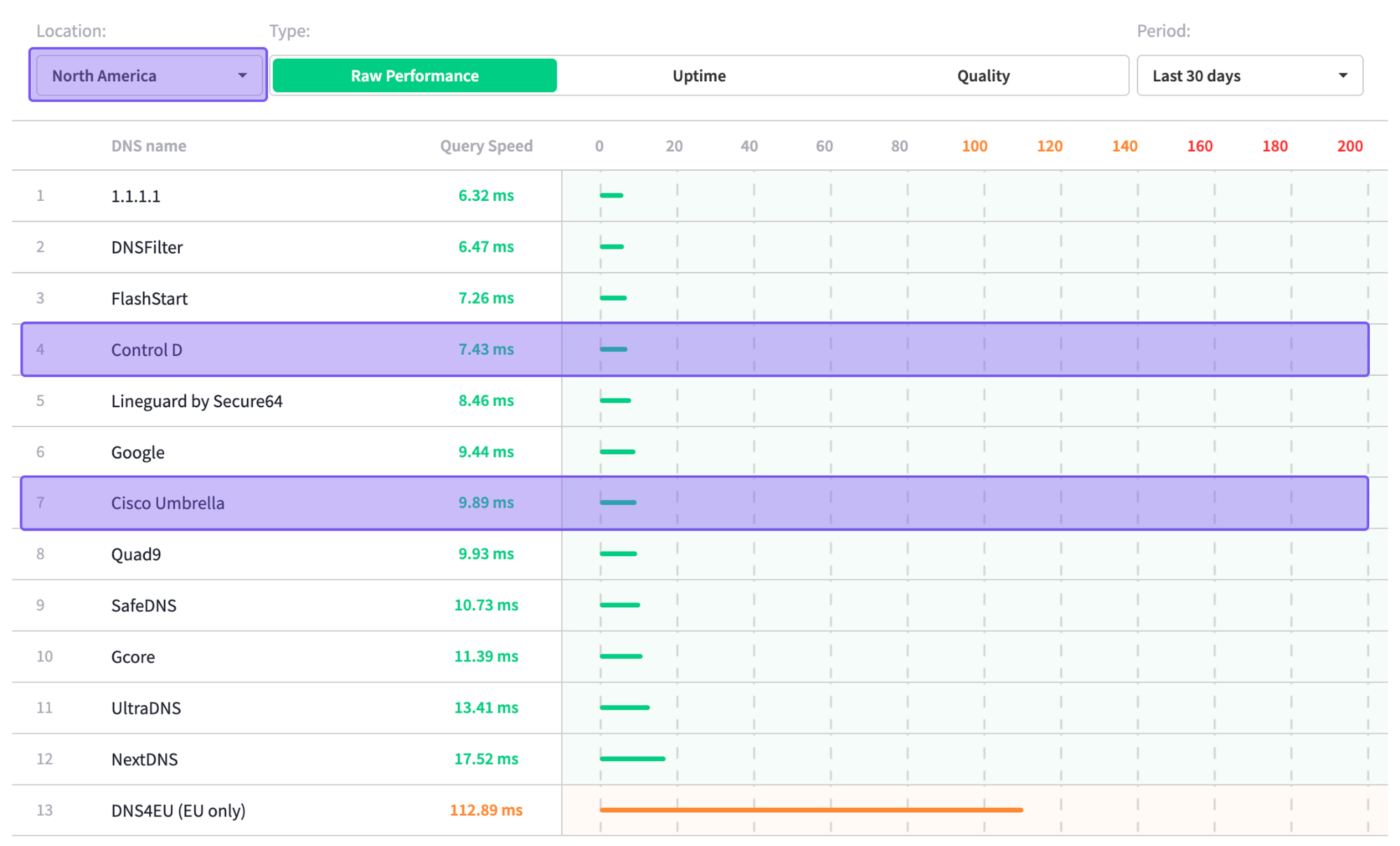Select the Cisco Umbrella row

tap(168, 503)
